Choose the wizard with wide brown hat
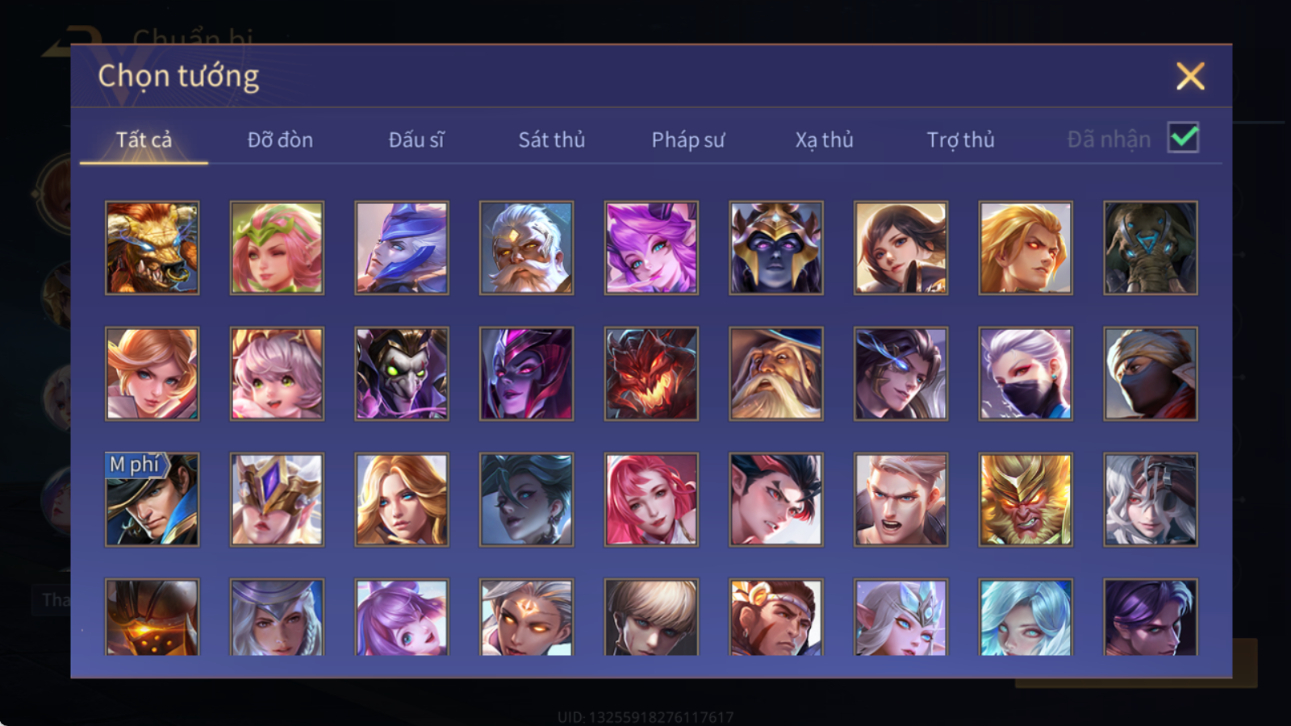Viewport: 1291px width, 726px height. [776, 373]
